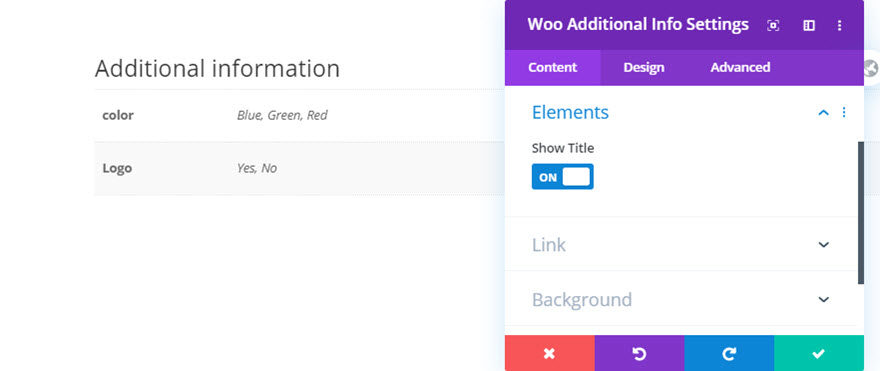
Task: Discard changes with the red X
Action: [x=549, y=353]
